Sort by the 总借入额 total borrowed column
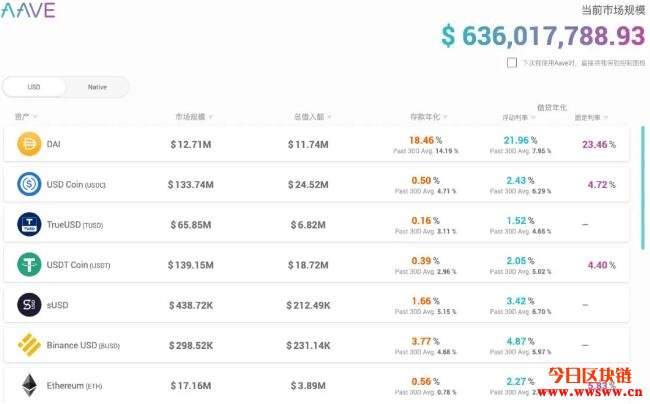This screenshot has height=404, width=650. click(312, 117)
